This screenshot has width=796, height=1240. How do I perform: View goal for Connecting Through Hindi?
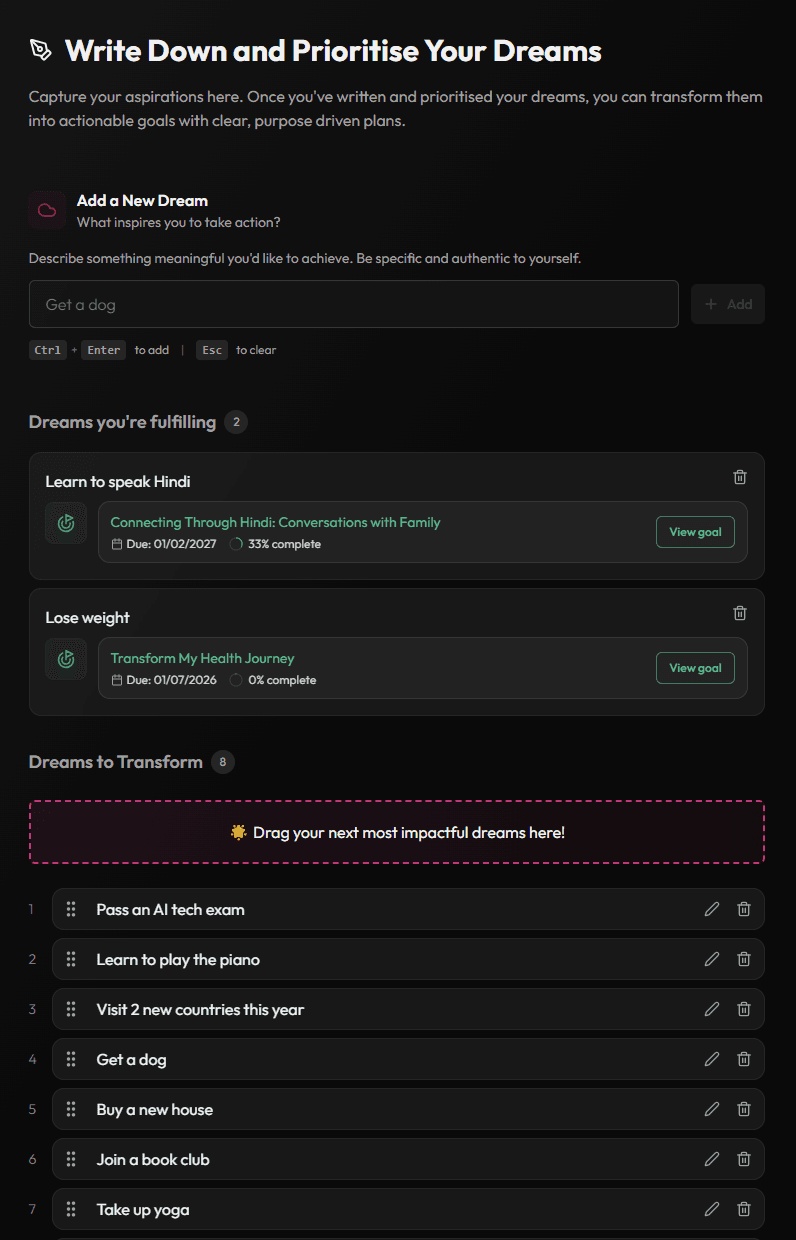point(695,532)
